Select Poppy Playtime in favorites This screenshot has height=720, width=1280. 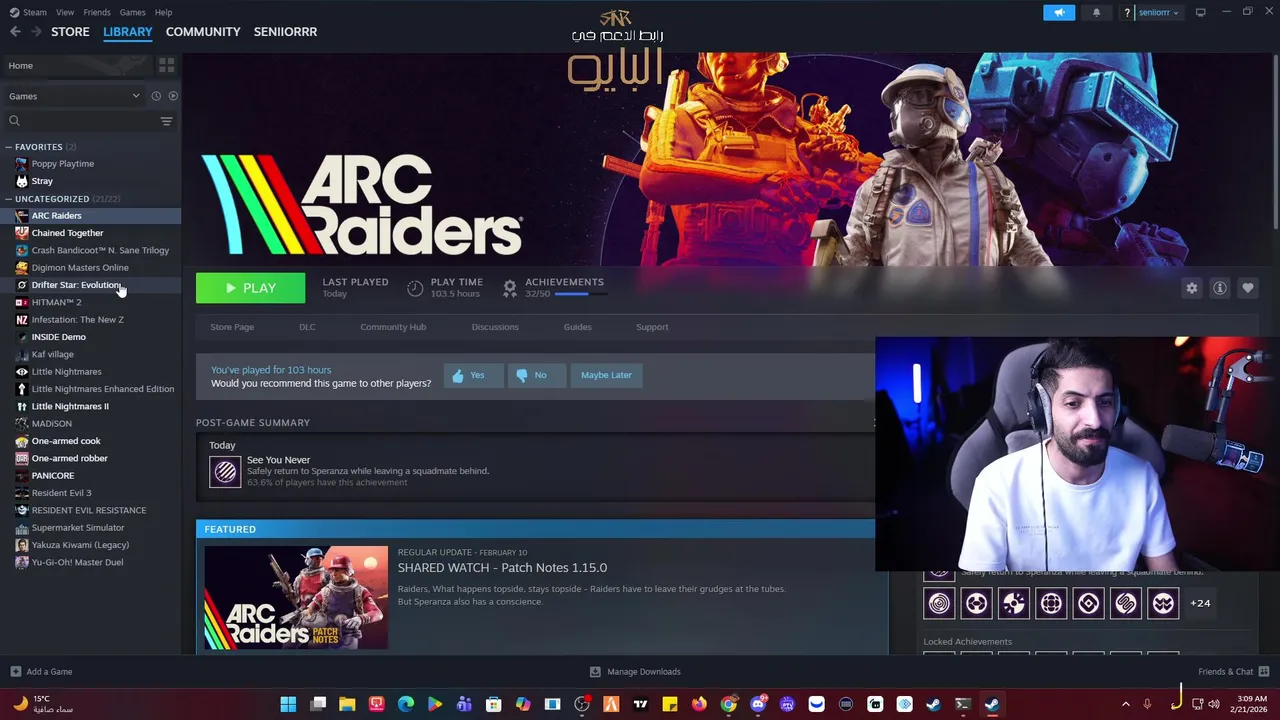coord(62,164)
